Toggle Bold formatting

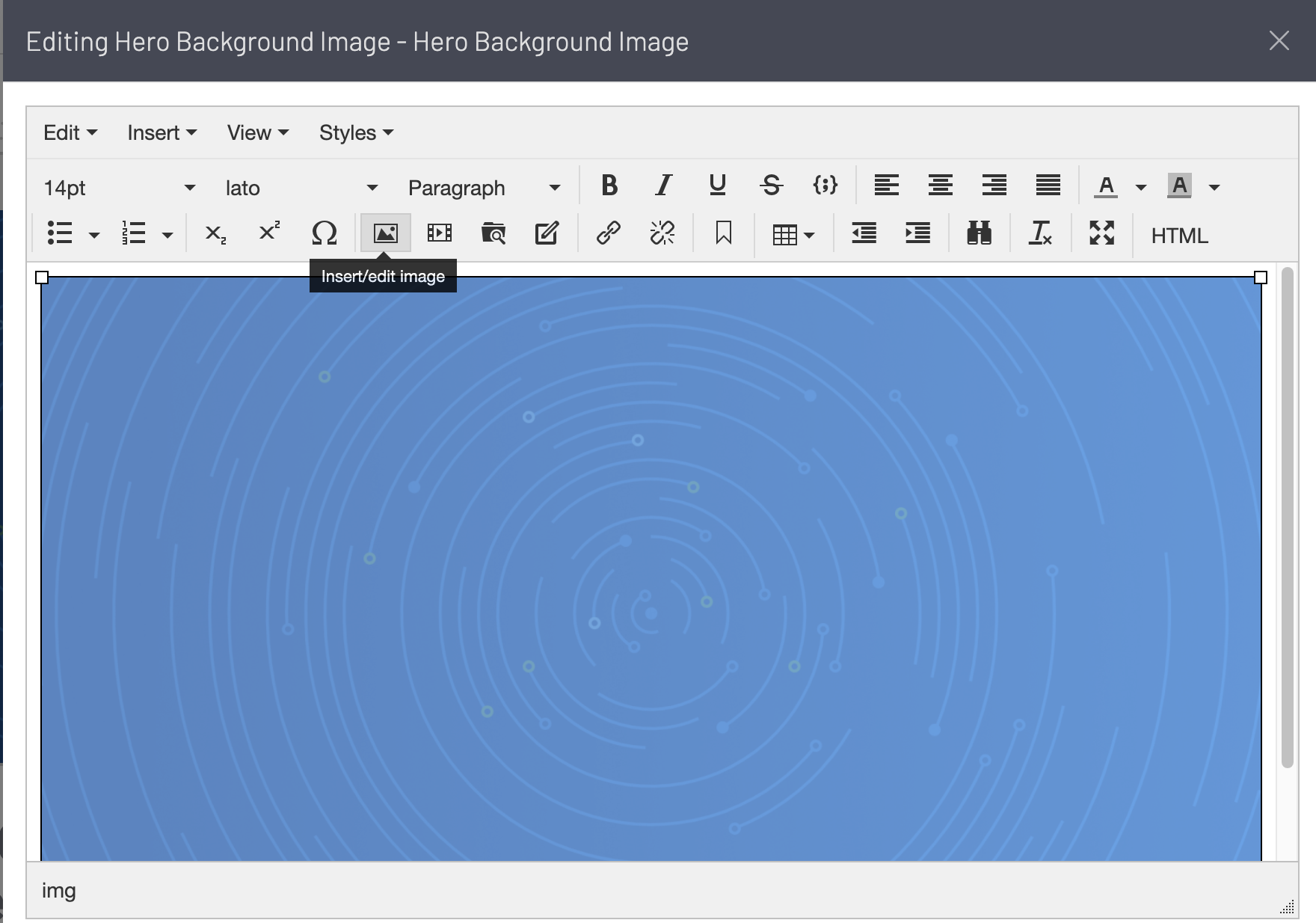coord(609,185)
